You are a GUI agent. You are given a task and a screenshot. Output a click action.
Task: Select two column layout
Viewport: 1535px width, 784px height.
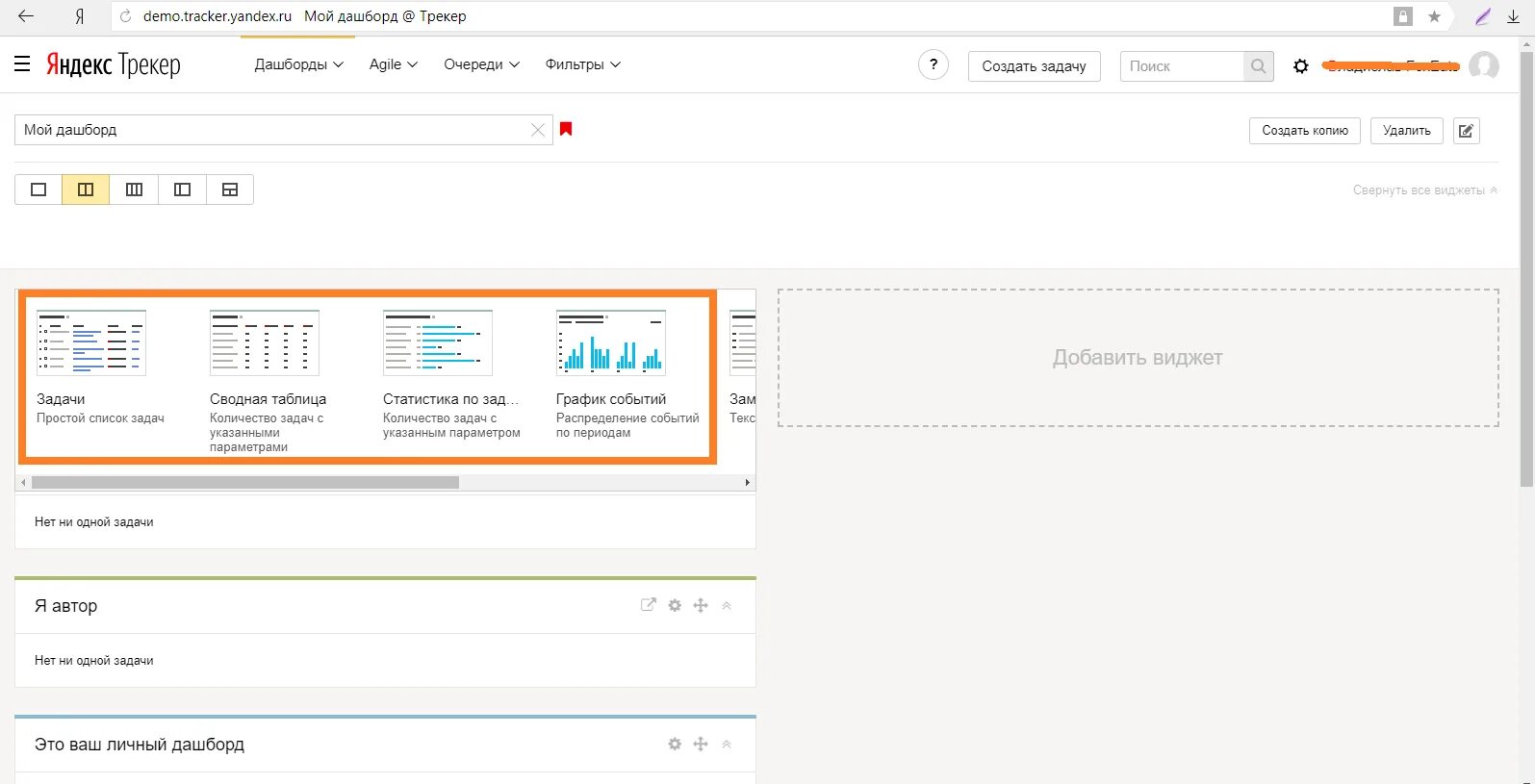(86, 190)
